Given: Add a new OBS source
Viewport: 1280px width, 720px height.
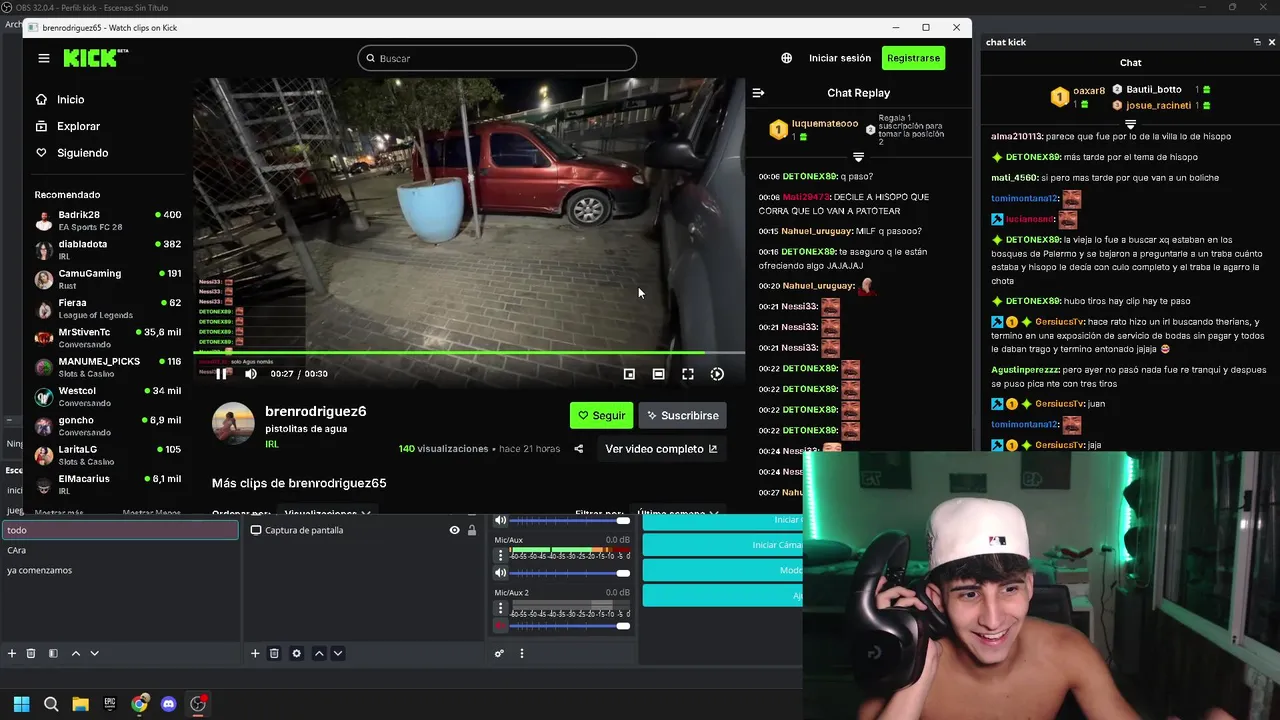Looking at the screenshot, I should [255, 653].
